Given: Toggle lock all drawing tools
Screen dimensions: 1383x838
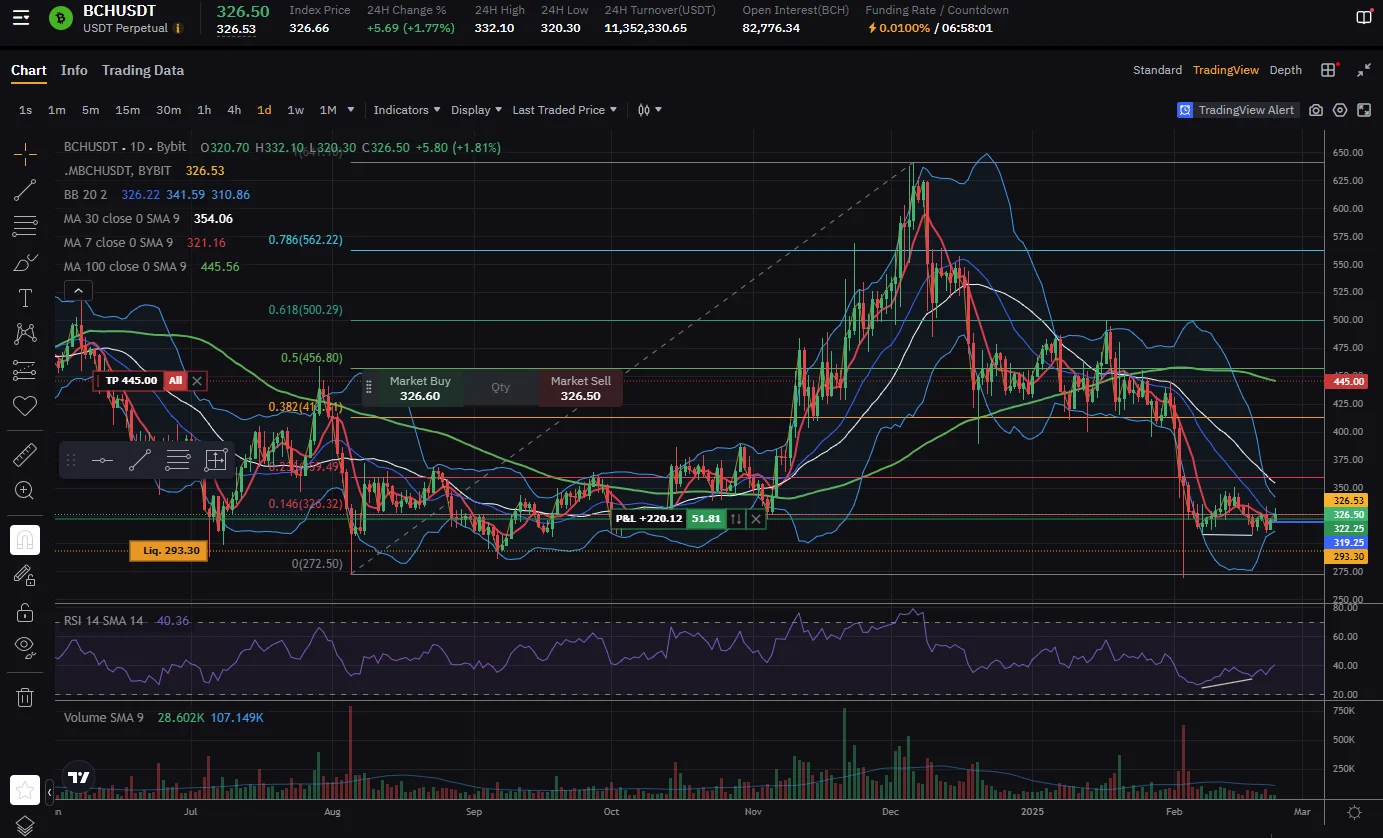Looking at the screenshot, I should tap(25, 612).
